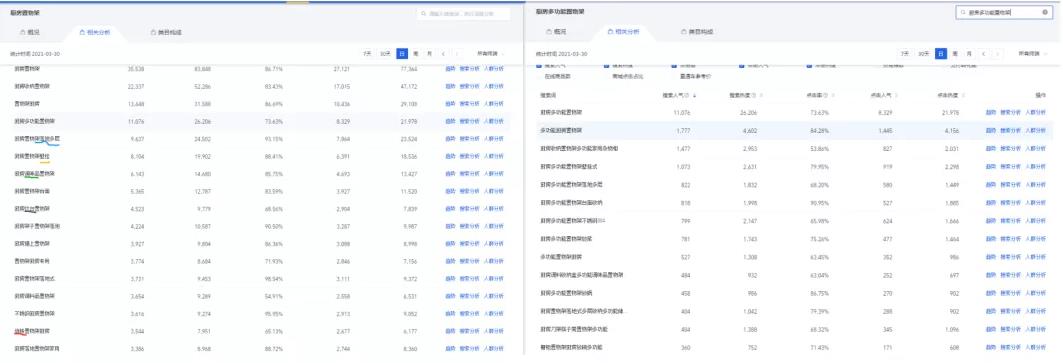
Task: Switch to 类目构成 tab in left panel
Action: click(165, 32)
